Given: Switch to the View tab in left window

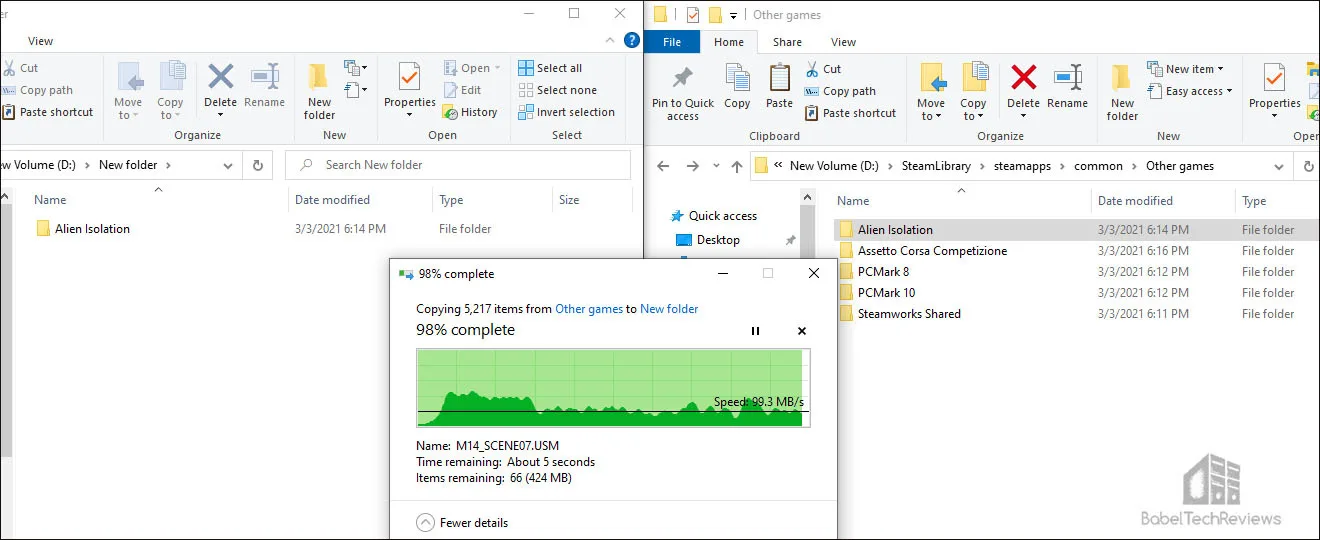Looking at the screenshot, I should pos(41,41).
